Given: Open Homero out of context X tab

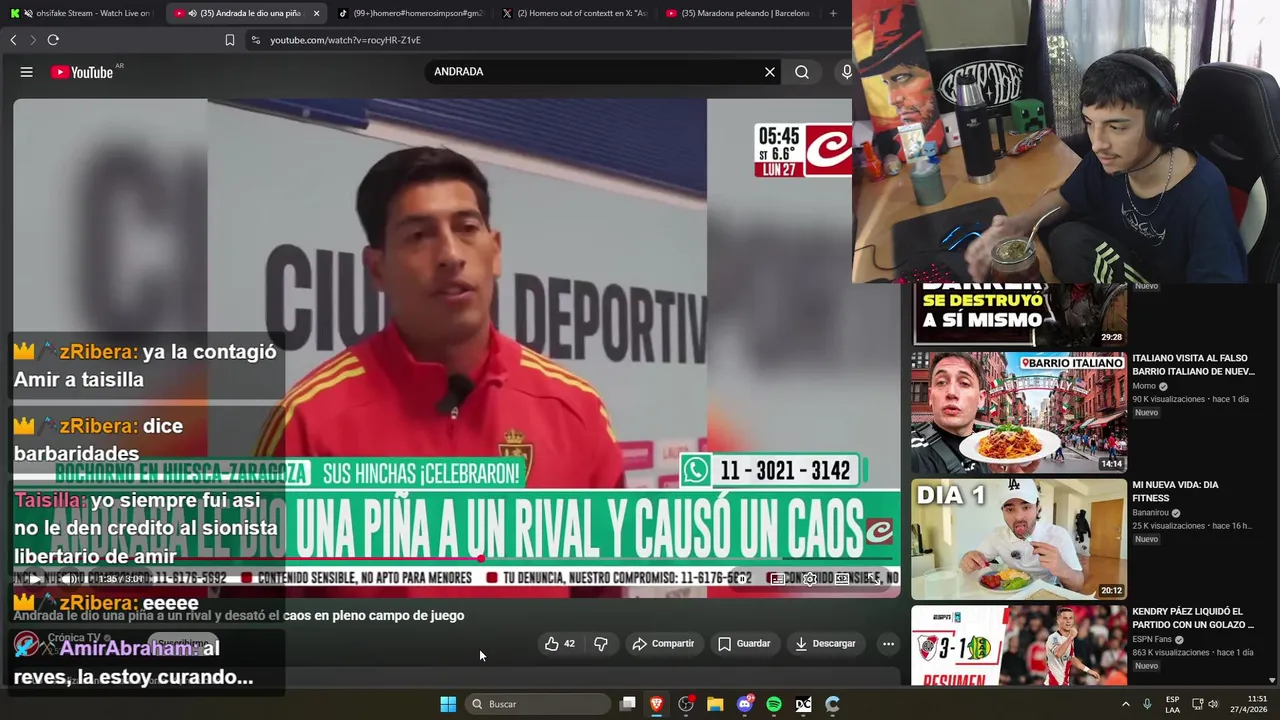Looking at the screenshot, I should (x=575, y=13).
